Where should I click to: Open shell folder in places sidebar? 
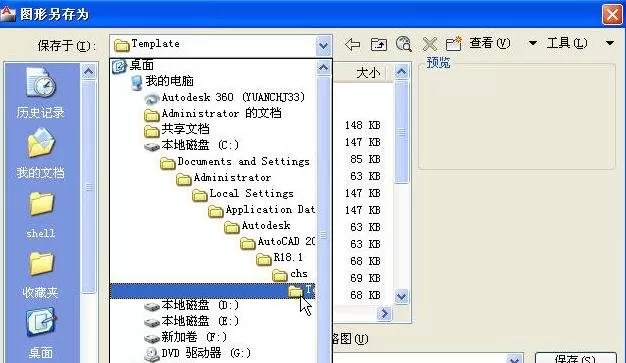41,215
